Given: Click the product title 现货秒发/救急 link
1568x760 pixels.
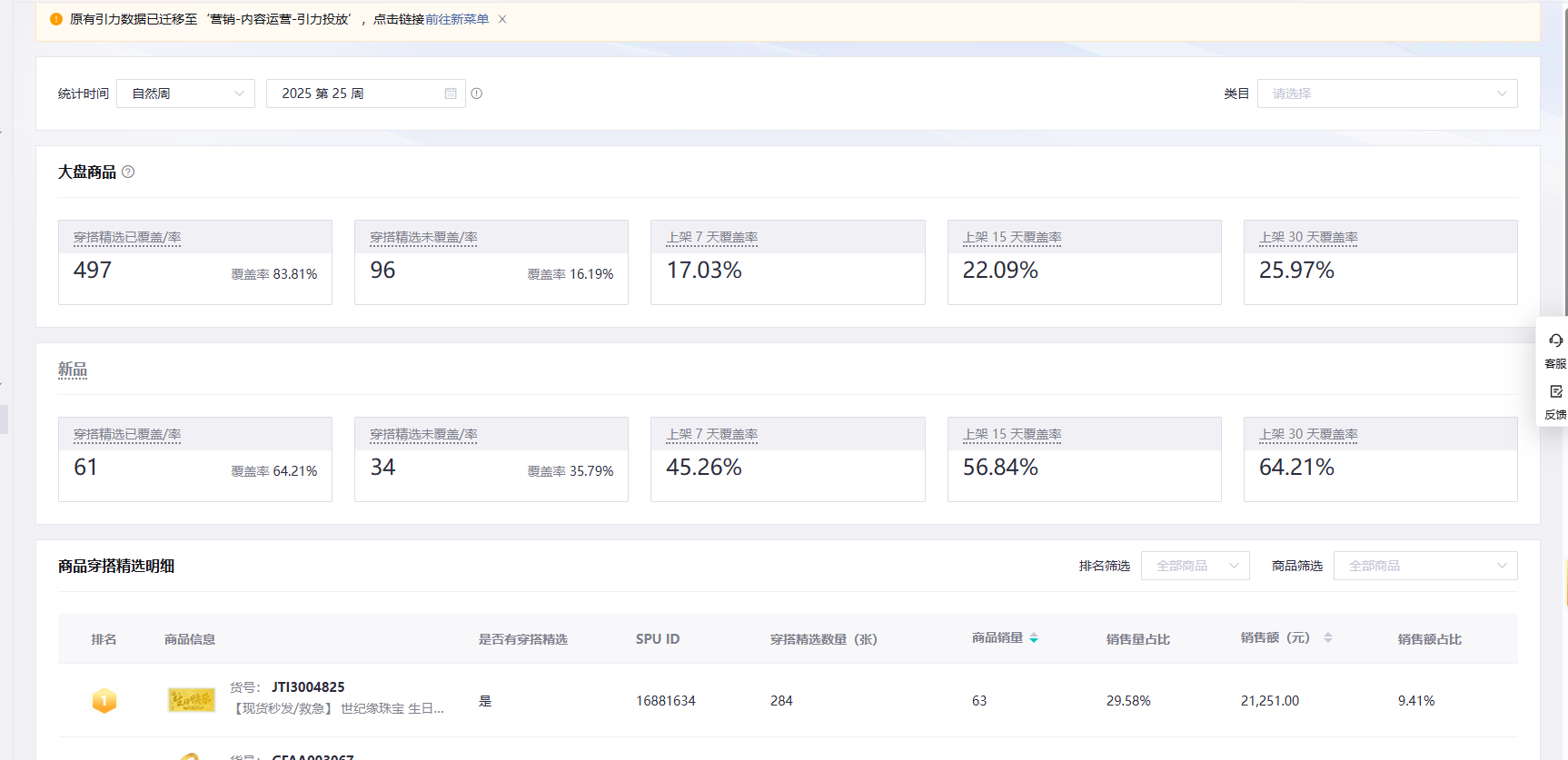Looking at the screenshot, I should 339,708.
